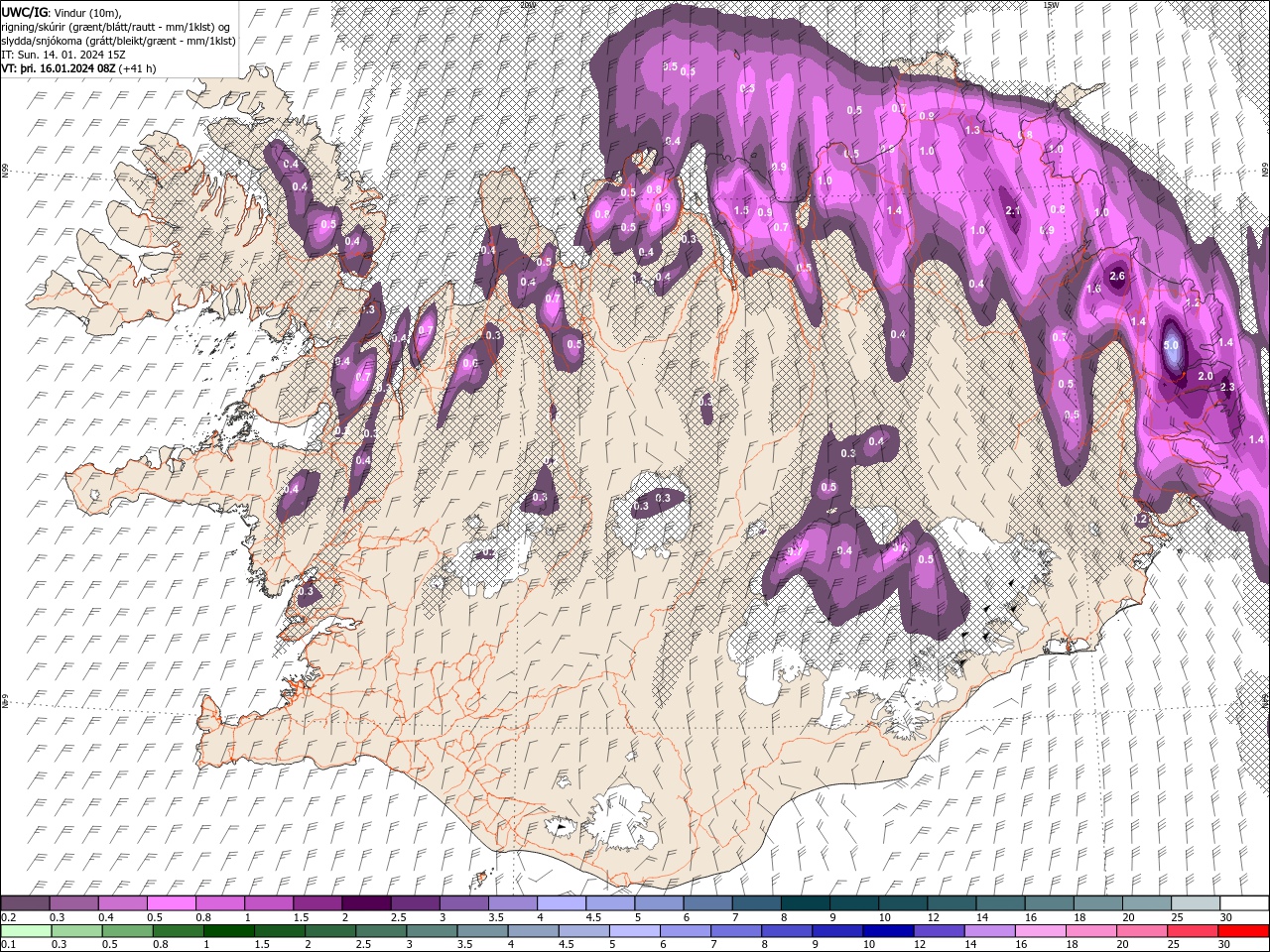Image resolution: width=1270 pixels, height=952 pixels.
Task: Pick the 6 slate-blue swatch, upper legend row
Action: [x=708, y=903]
